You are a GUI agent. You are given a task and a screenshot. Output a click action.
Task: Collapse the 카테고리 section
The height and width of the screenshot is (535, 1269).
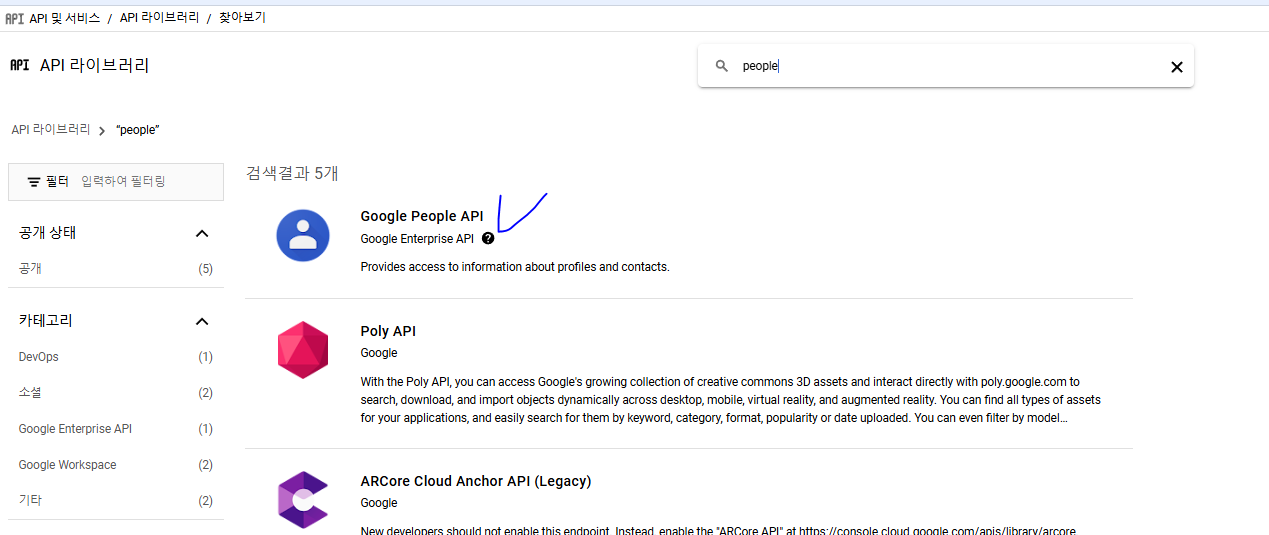[x=202, y=321]
